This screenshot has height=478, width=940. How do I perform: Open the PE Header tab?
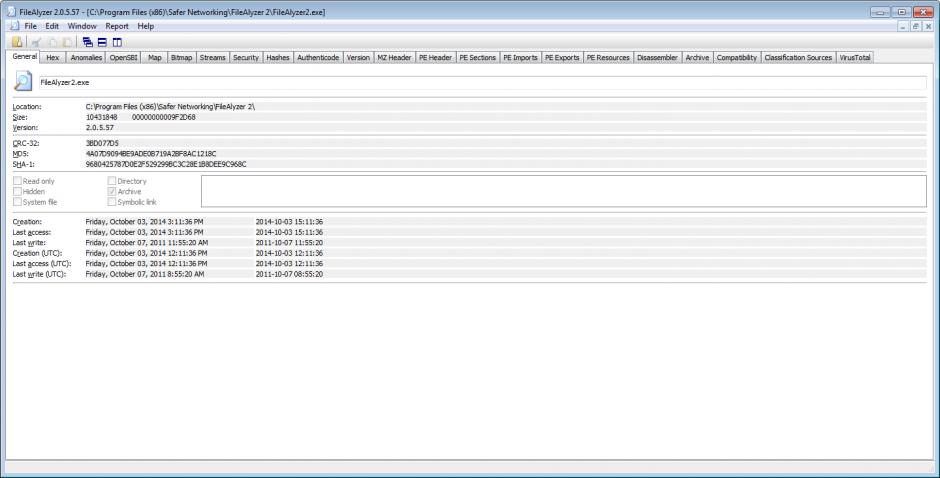pyautogui.click(x=435, y=58)
